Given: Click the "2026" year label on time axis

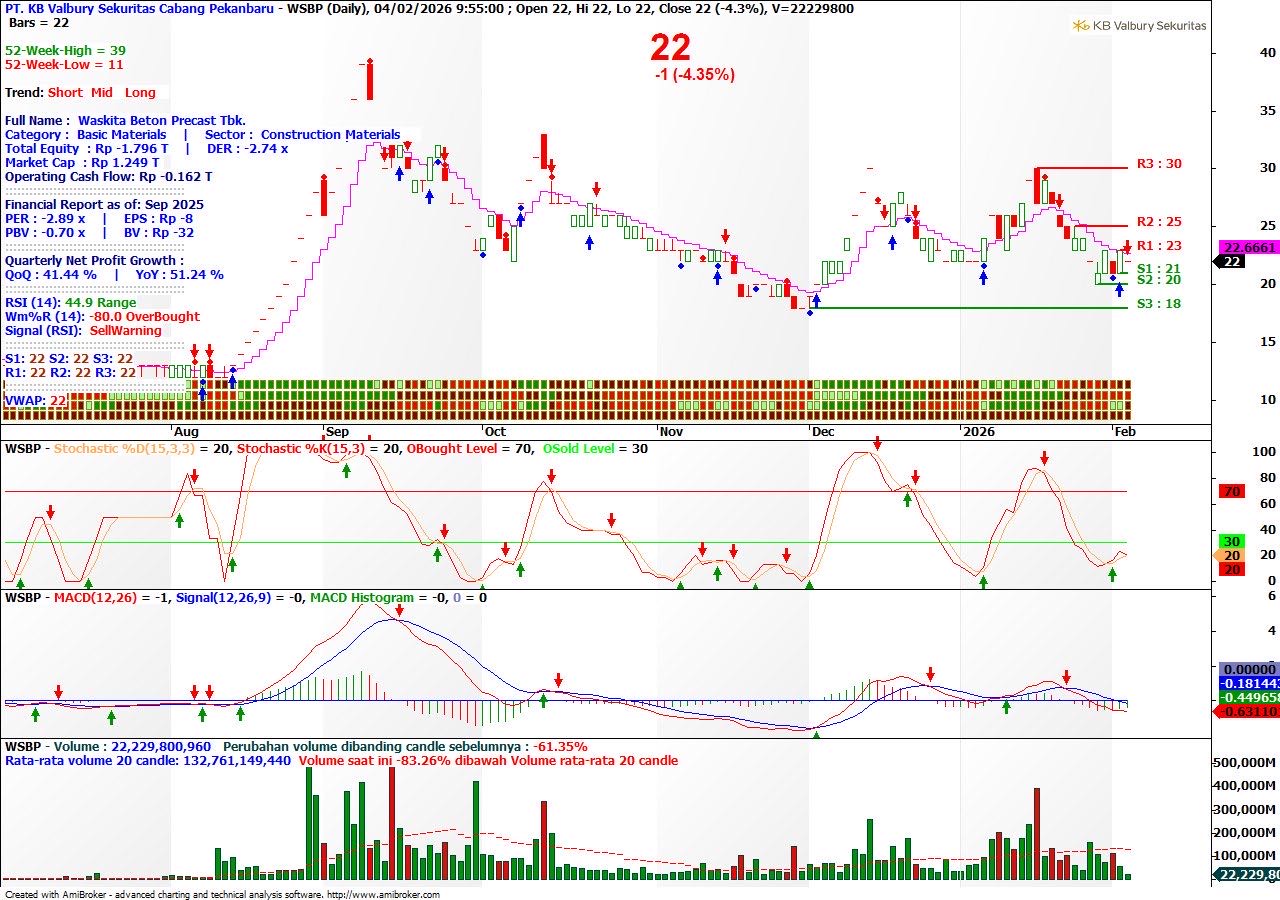Looking at the screenshot, I should pyautogui.click(x=978, y=432).
